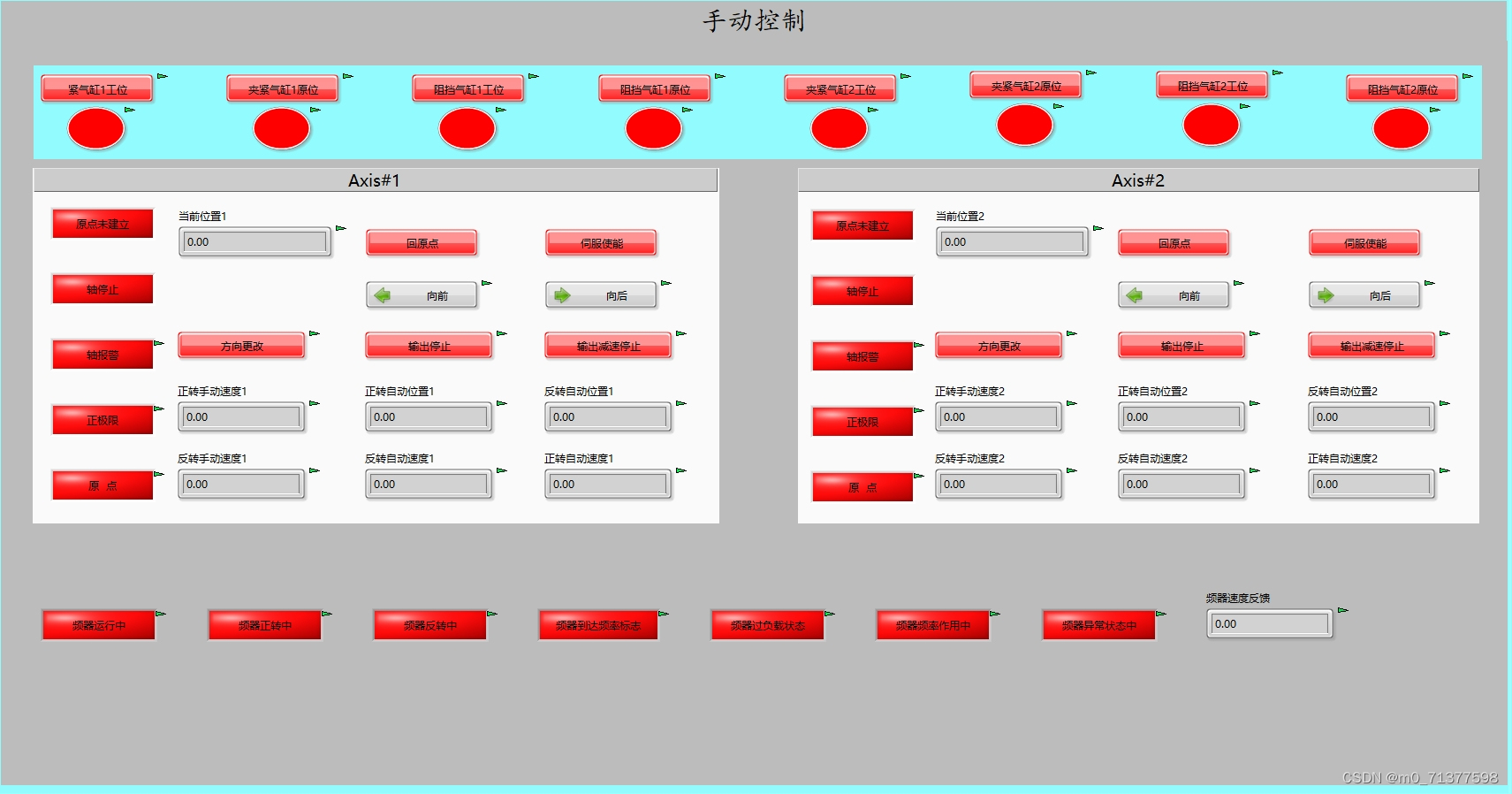Image resolution: width=1512 pixels, height=794 pixels.
Task: Click the 反转手动速度2 input field
Action: (x=999, y=485)
